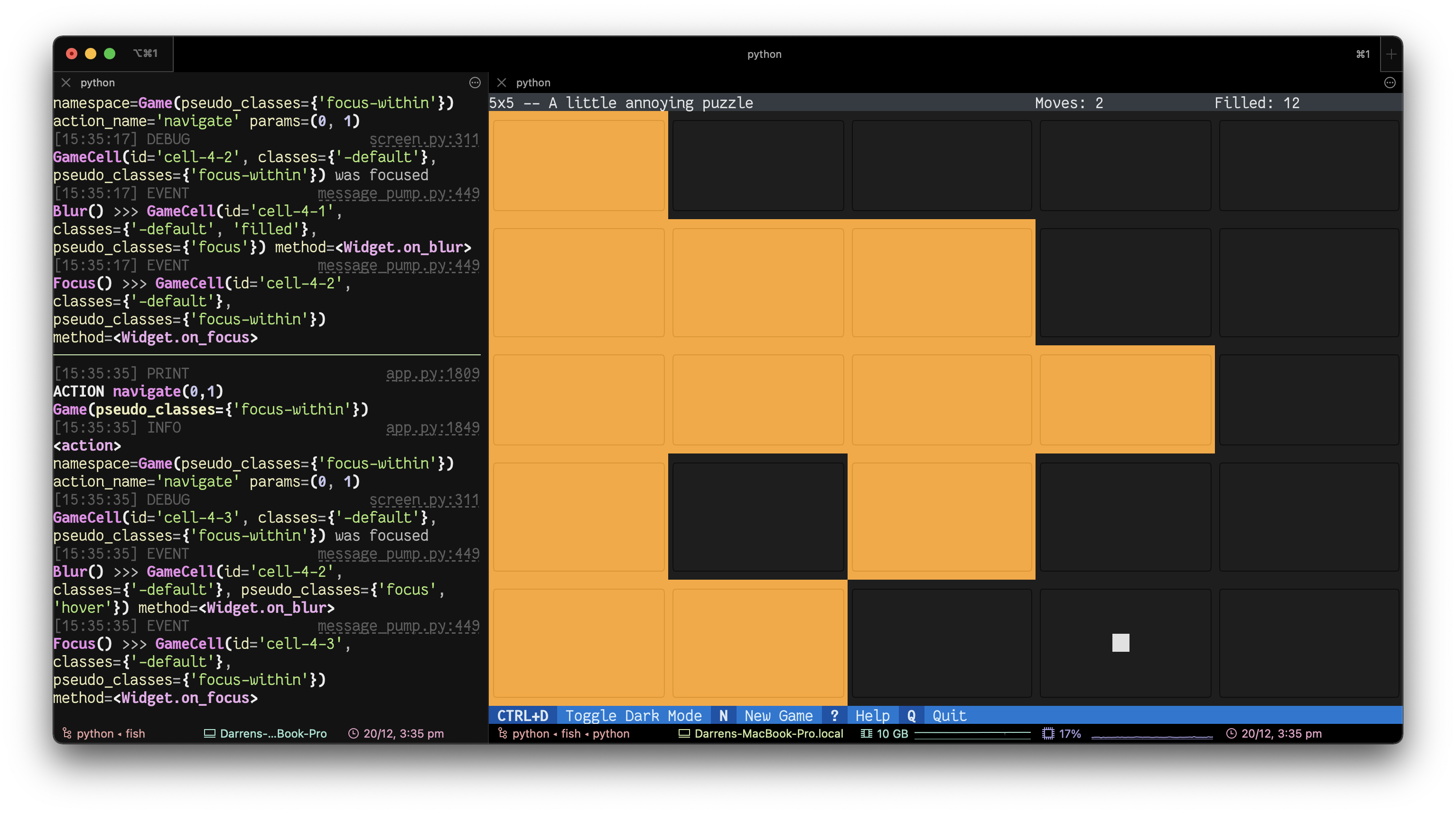Image resolution: width=1456 pixels, height=814 pixels.
Task: Toggle the empty cell in row 1 column 4
Action: pos(1125,165)
